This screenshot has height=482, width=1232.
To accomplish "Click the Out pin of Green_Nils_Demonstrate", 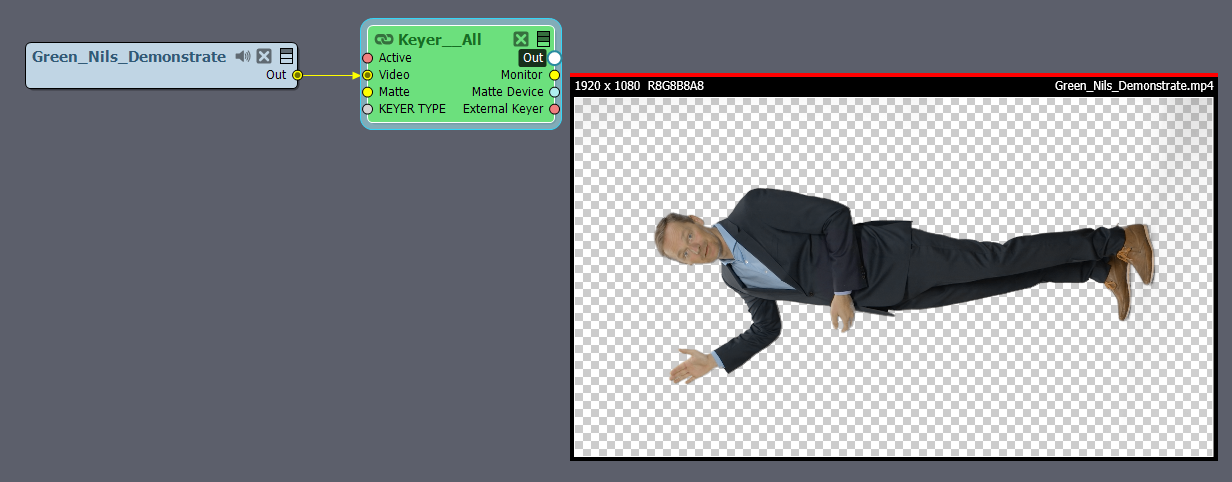I will 297,75.
